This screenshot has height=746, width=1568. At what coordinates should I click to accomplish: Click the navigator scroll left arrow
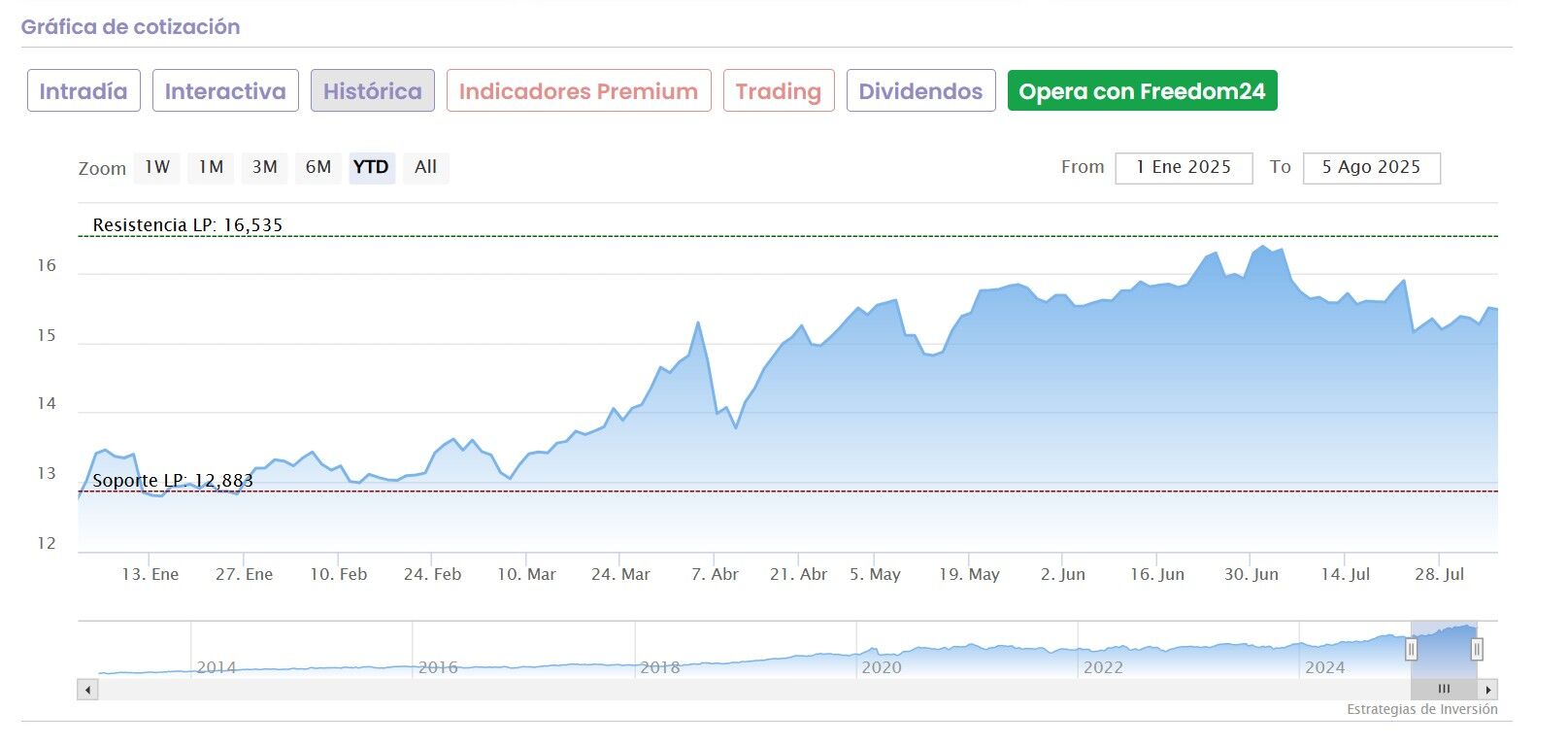(x=88, y=690)
